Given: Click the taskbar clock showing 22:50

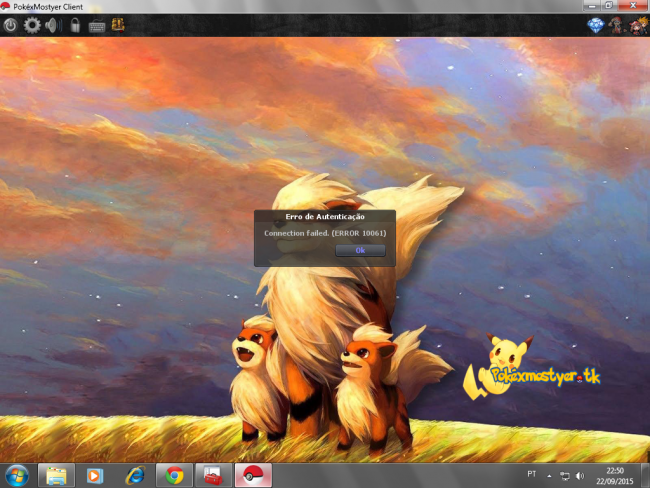Looking at the screenshot, I should click(x=615, y=476).
